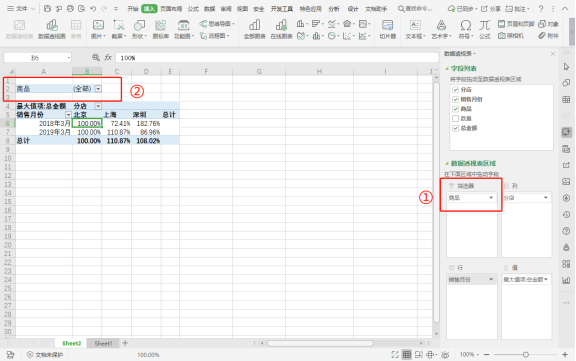This screenshot has width=576, height=361.
Task: Click the save icon in quick toolbar
Action: pyautogui.click(x=47, y=8)
